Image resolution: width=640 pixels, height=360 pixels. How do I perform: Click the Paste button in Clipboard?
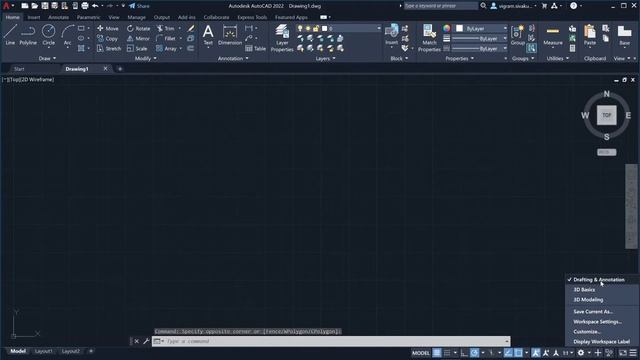(590, 34)
